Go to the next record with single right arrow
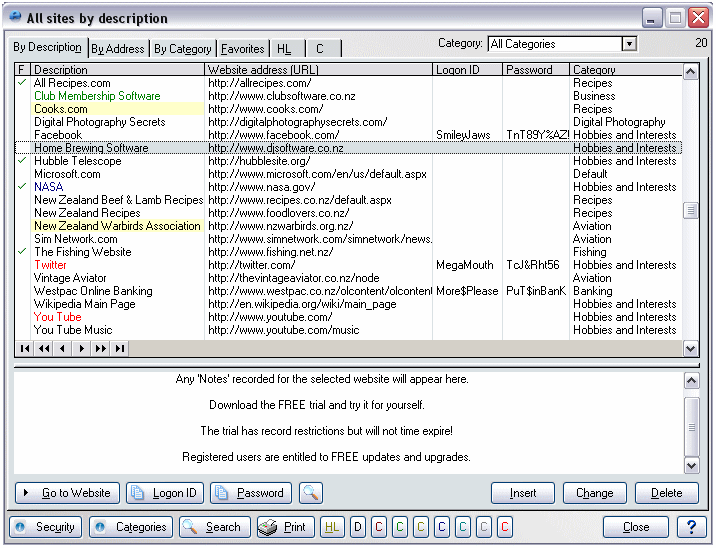Screen dimensions: 716x548 (x=82, y=349)
